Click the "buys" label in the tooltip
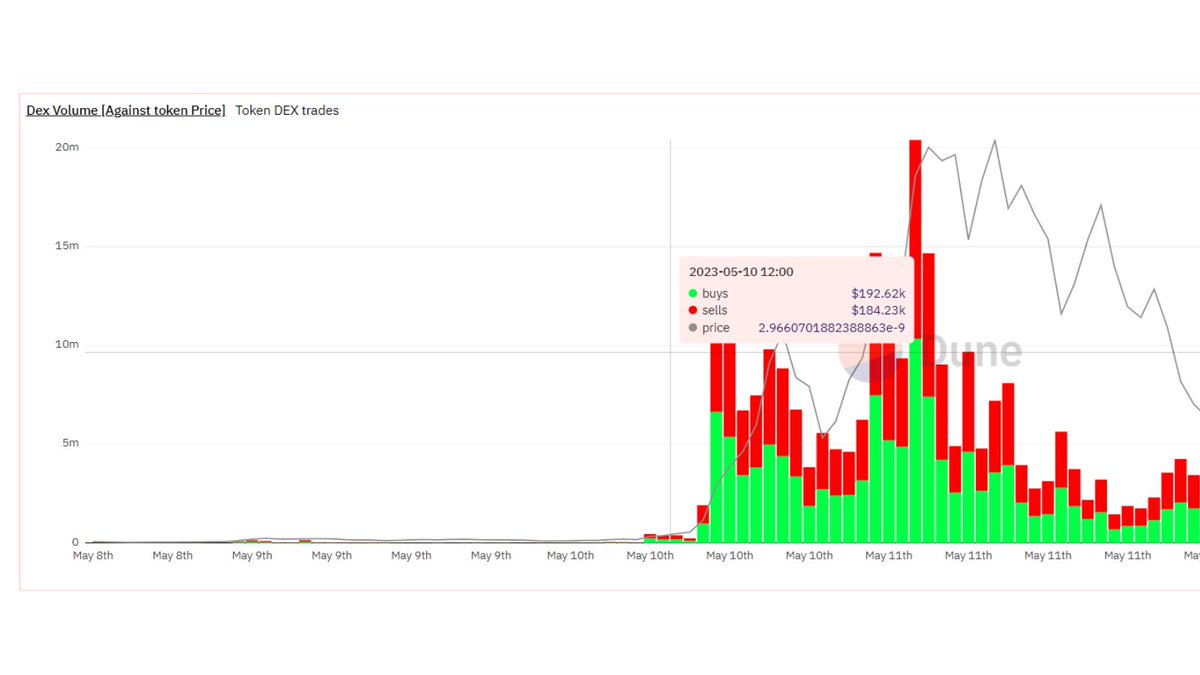This screenshot has width=1200, height=675. 716,294
